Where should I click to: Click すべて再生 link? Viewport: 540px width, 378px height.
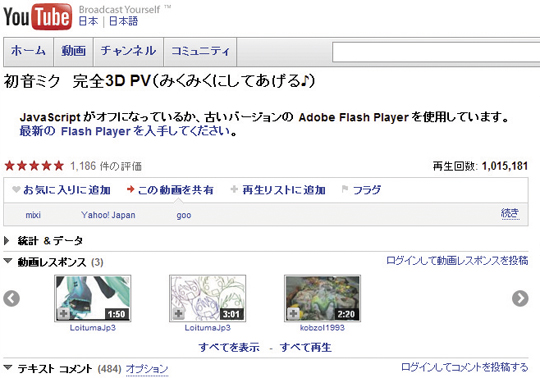(305, 347)
